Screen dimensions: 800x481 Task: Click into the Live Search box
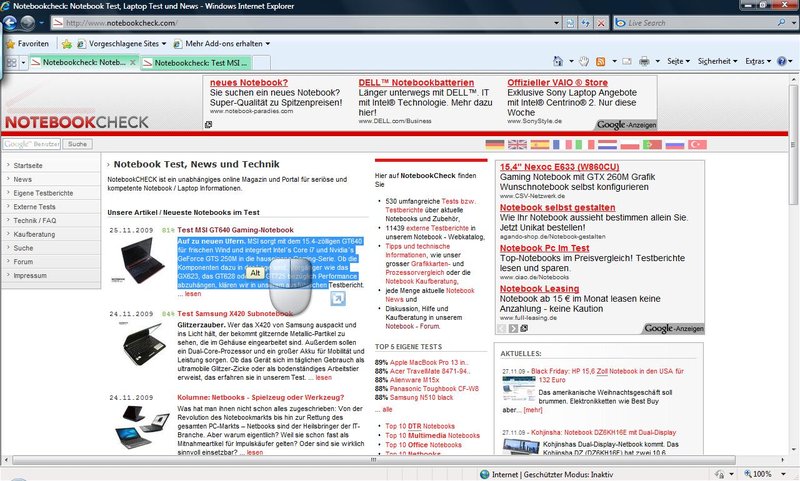click(696, 23)
